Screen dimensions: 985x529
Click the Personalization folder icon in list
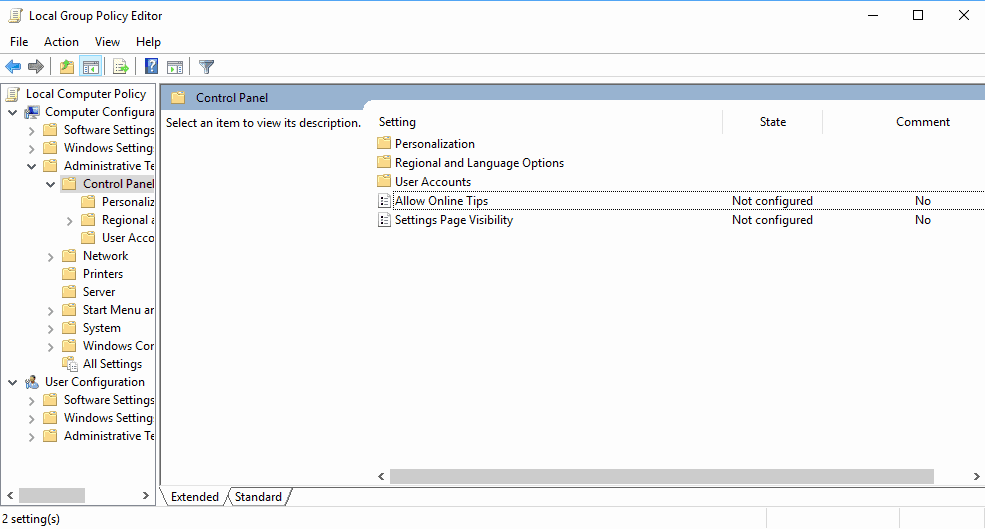(x=384, y=143)
